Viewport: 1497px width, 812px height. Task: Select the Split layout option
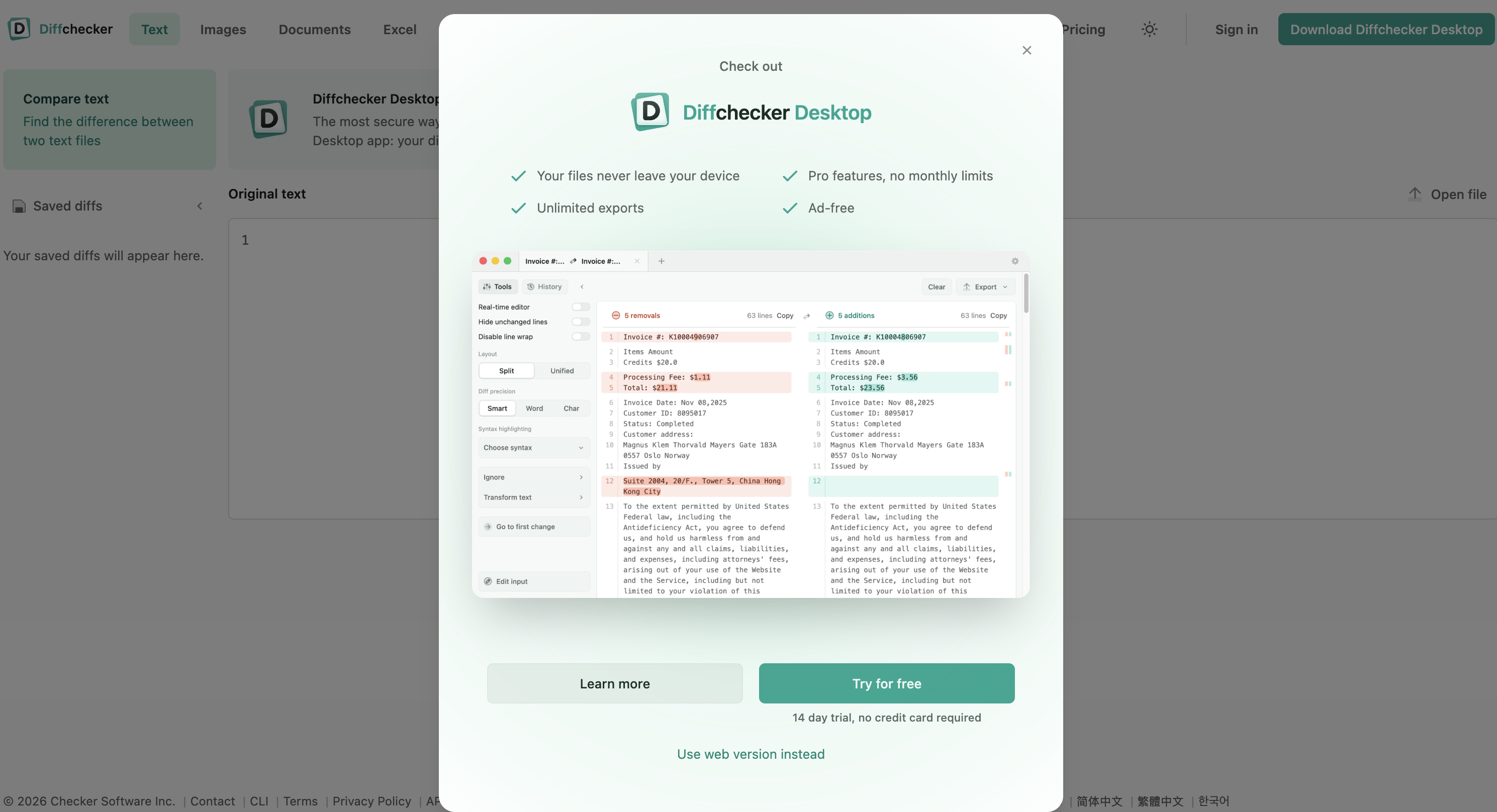point(506,371)
